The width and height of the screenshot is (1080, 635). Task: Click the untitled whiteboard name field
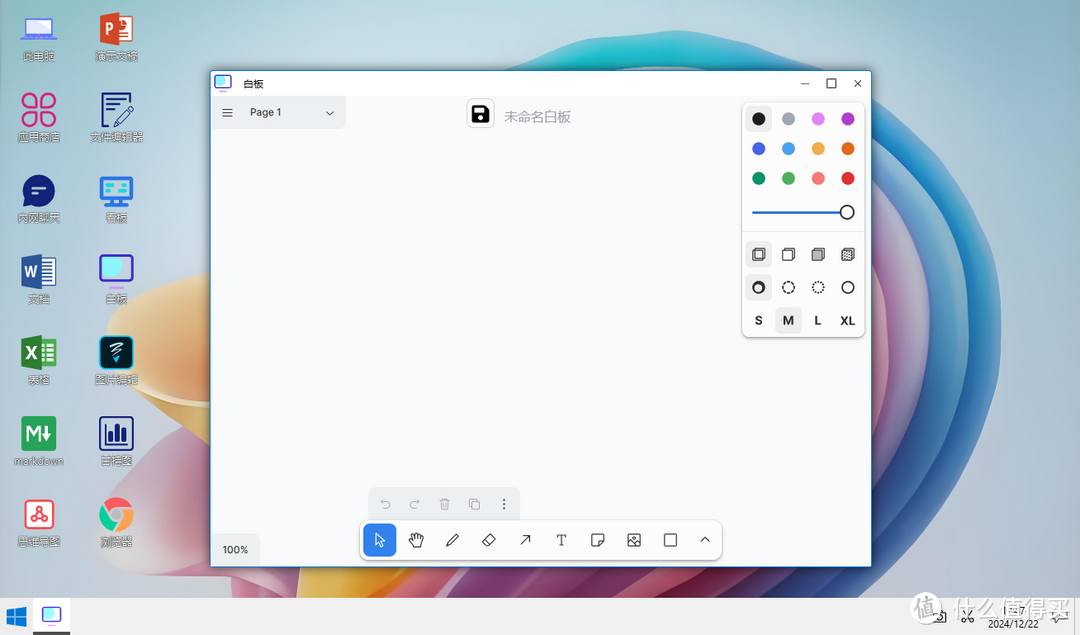[537, 117]
